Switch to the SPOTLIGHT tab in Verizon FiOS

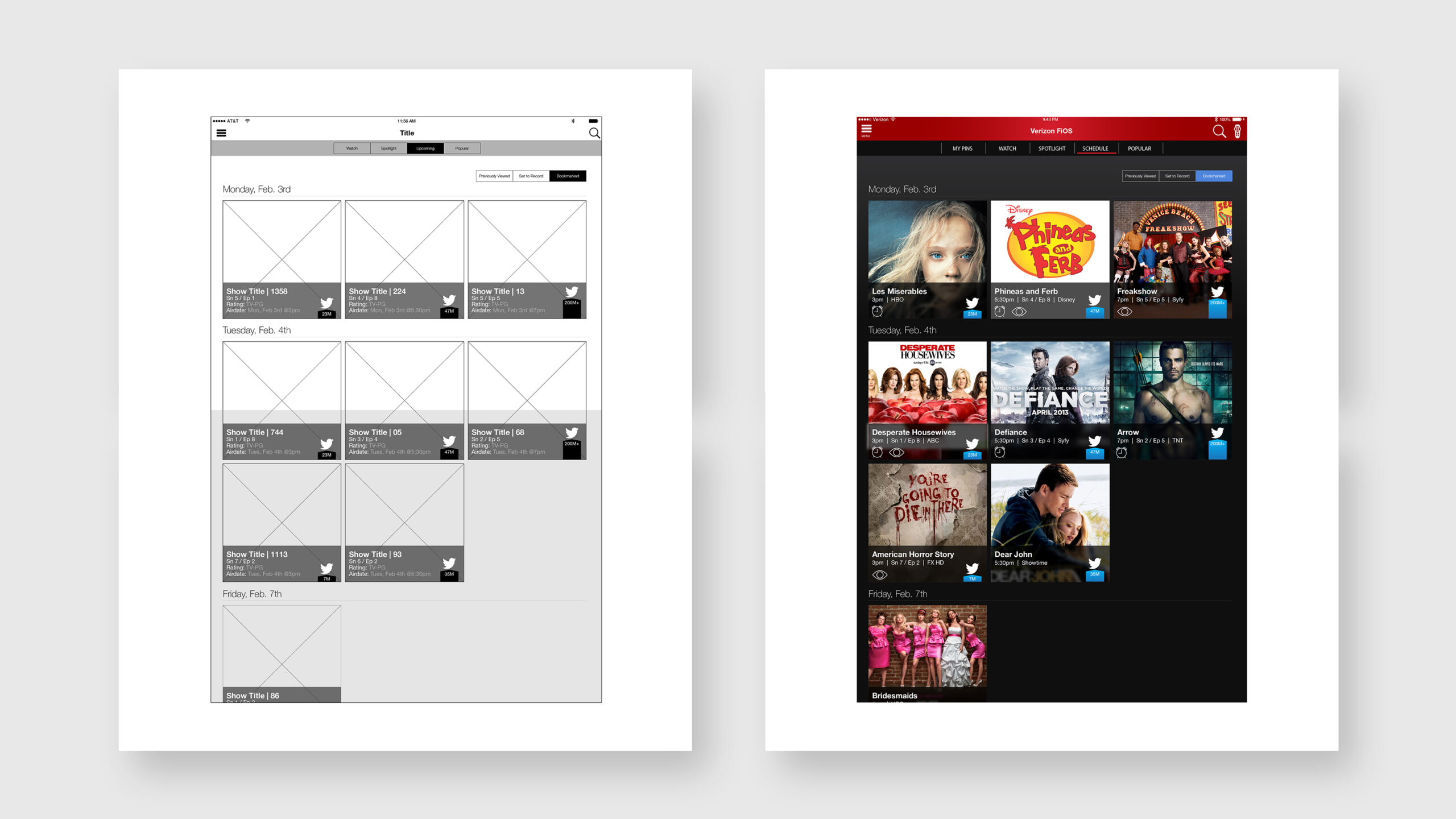click(1052, 148)
